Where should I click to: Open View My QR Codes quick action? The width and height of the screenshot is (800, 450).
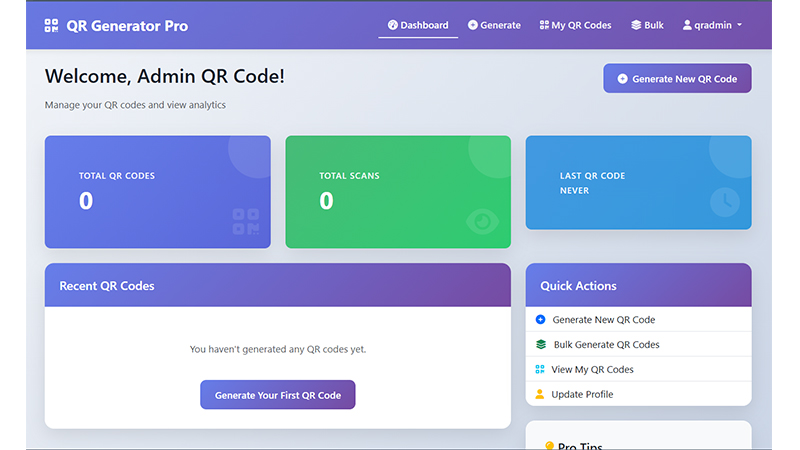point(638,369)
